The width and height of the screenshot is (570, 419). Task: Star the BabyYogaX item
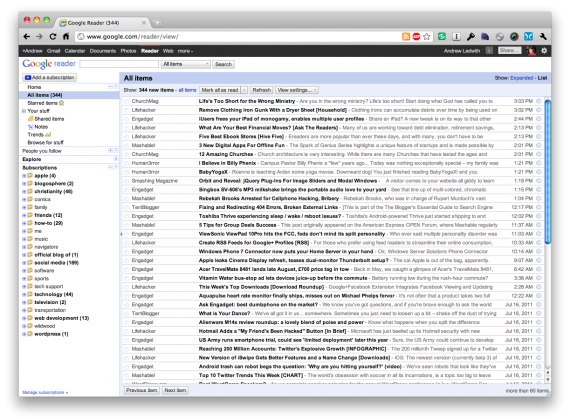pyautogui.click(x=127, y=172)
